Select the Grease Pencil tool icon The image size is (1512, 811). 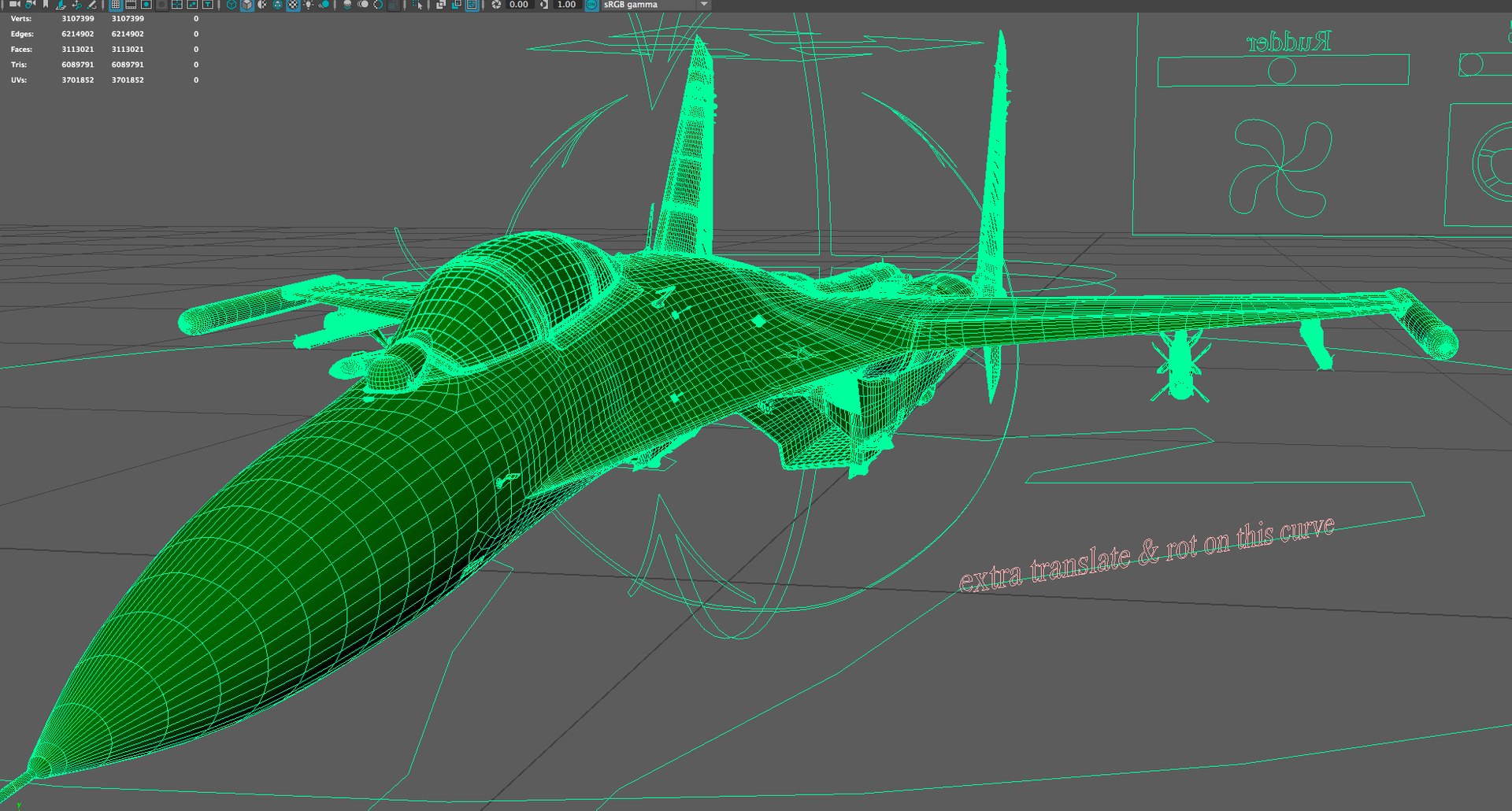91,5
